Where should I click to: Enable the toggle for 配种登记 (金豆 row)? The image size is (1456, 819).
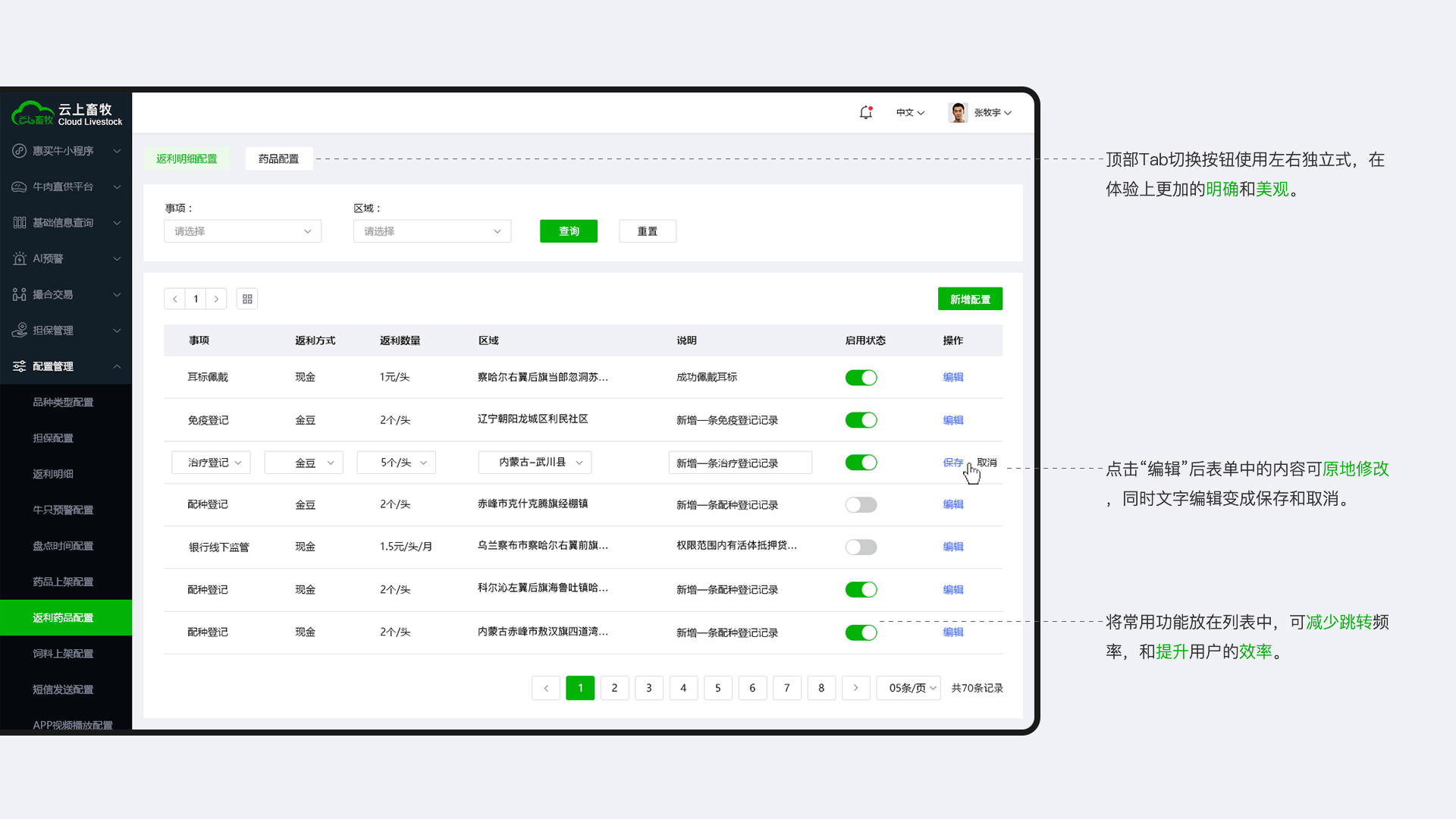(861, 504)
